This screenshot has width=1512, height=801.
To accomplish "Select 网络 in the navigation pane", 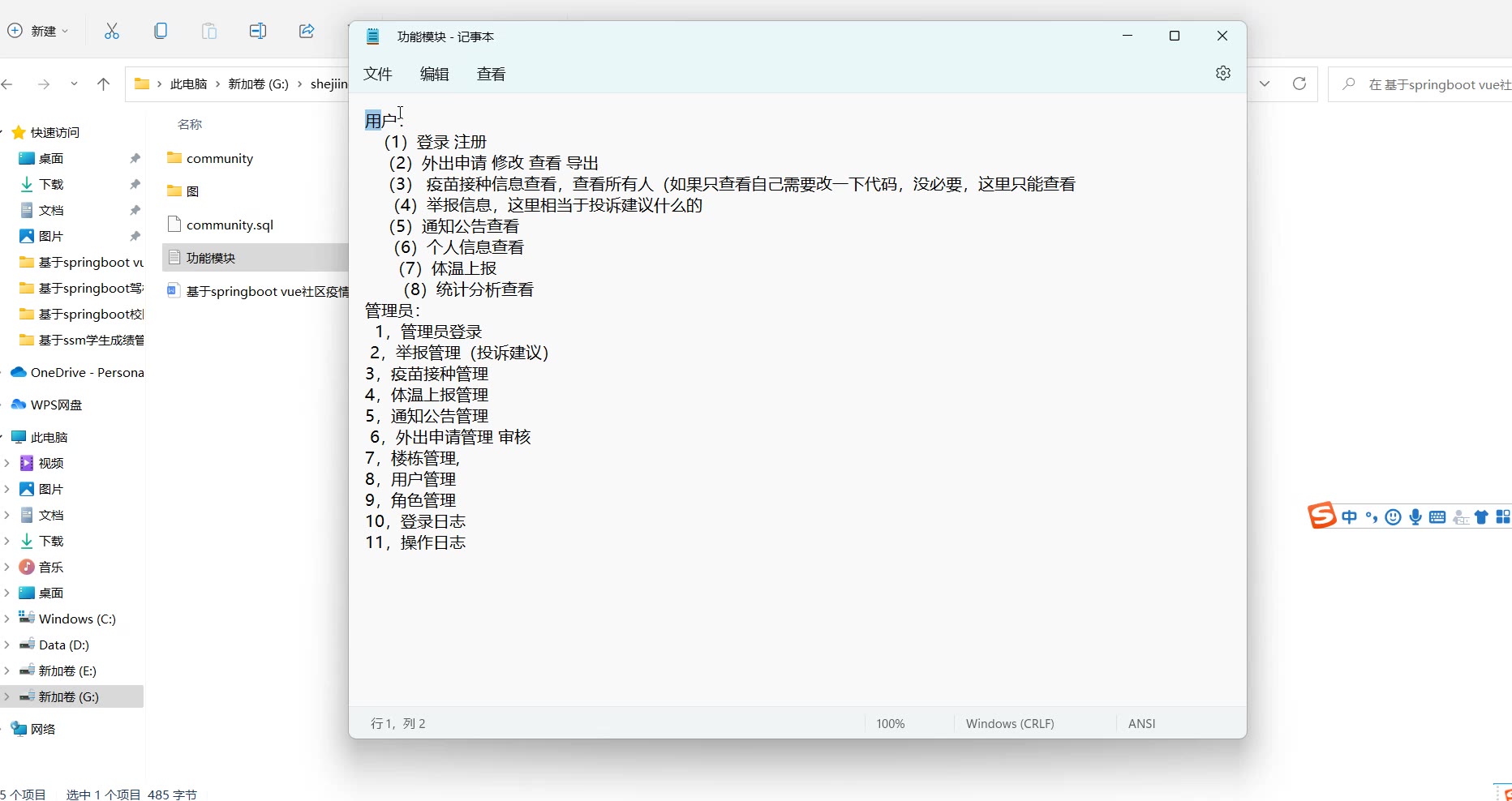I will pyautogui.click(x=42, y=729).
